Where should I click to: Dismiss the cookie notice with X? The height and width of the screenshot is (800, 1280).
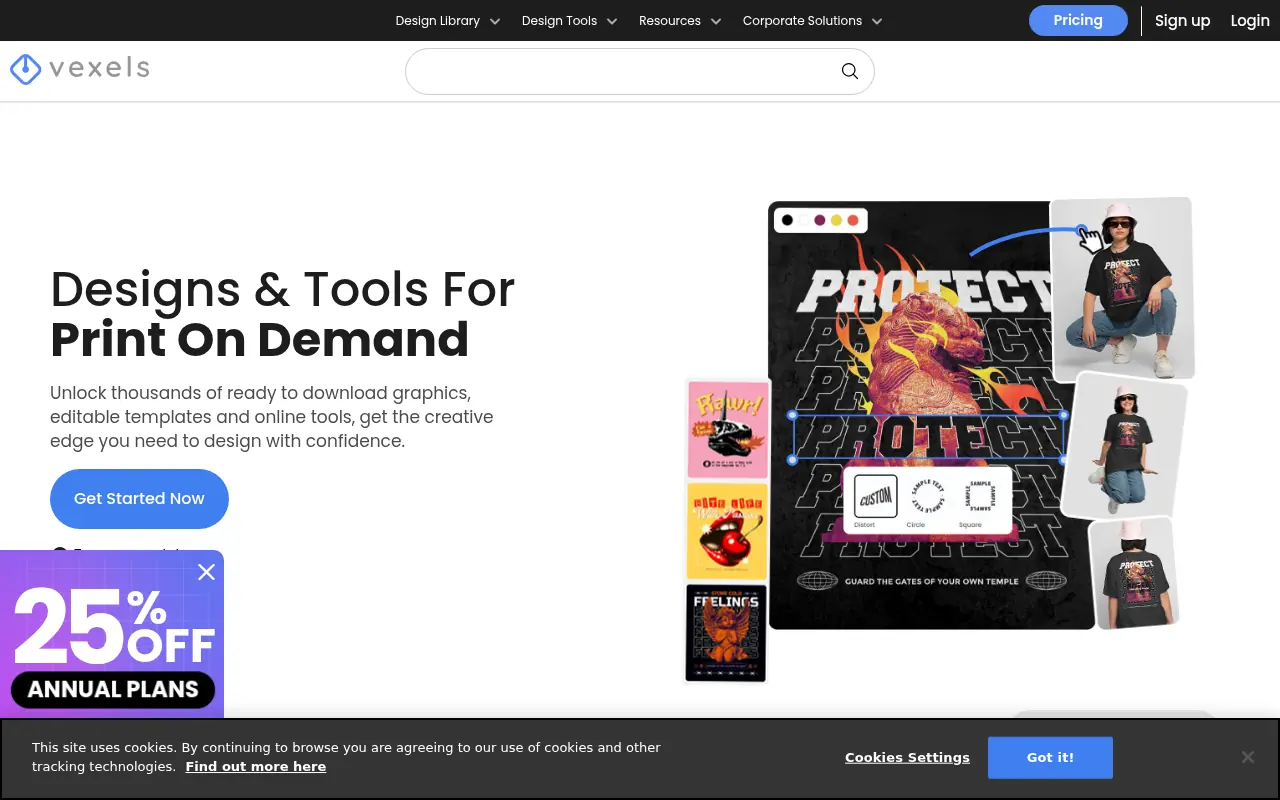coord(1247,757)
